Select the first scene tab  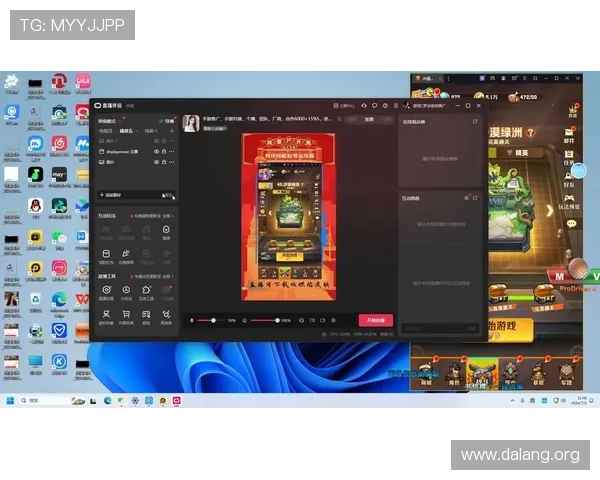click(x=105, y=131)
